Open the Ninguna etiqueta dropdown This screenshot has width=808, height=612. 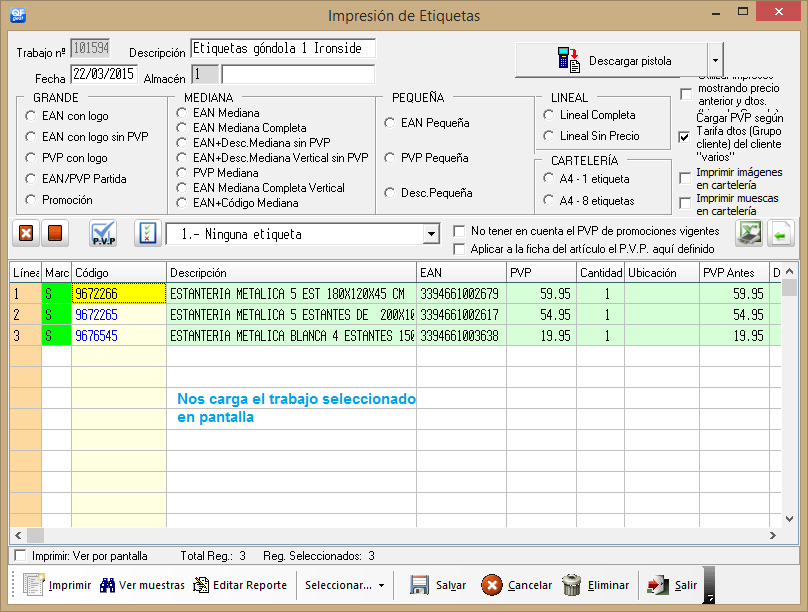(x=431, y=234)
